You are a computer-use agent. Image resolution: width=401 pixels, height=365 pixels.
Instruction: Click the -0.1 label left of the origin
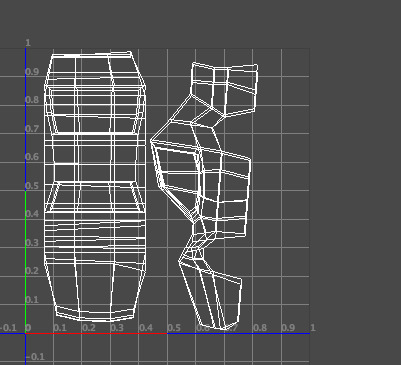pos(8,328)
